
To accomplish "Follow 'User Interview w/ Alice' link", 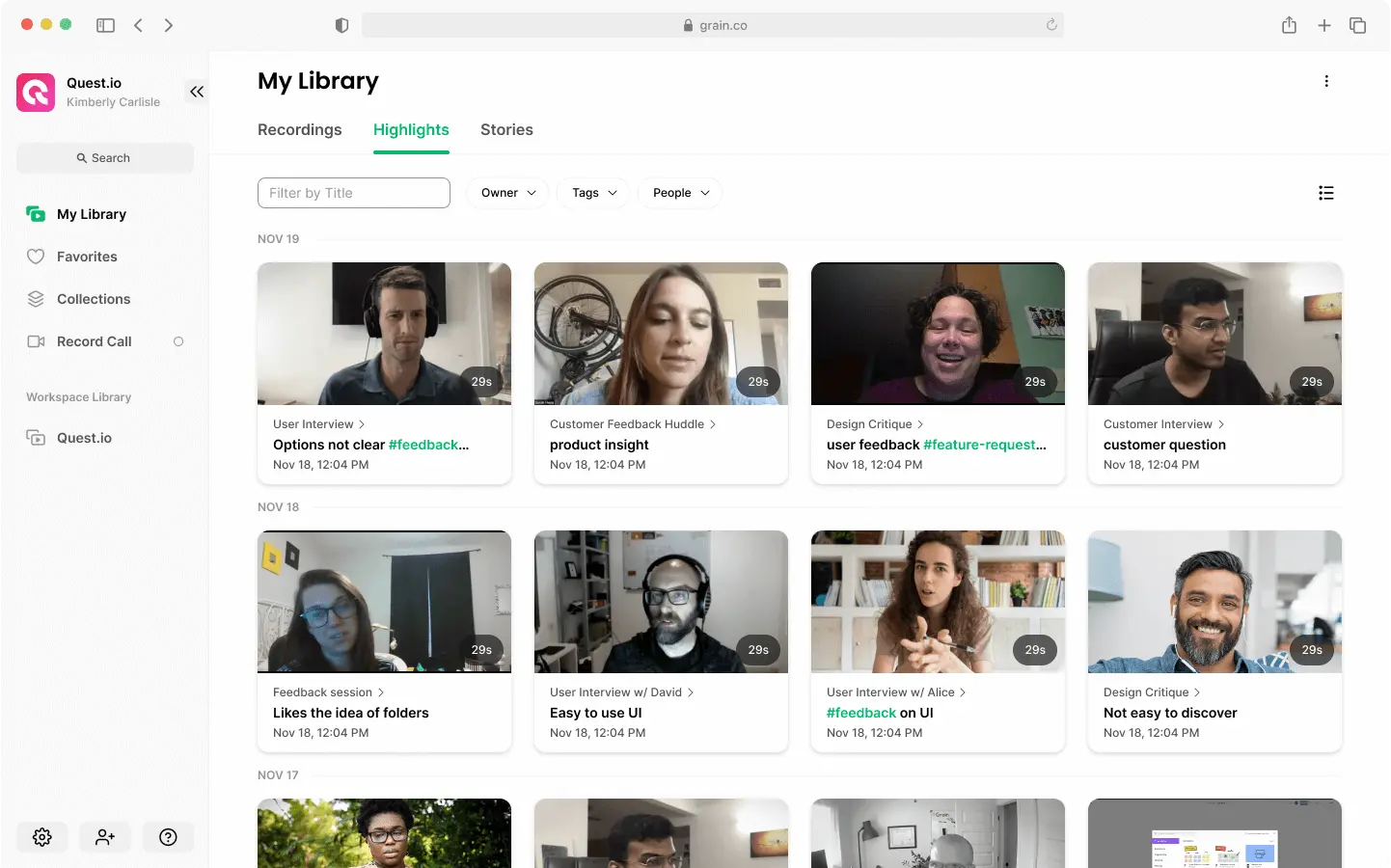I will pyautogui.click(x=896, y=692).
